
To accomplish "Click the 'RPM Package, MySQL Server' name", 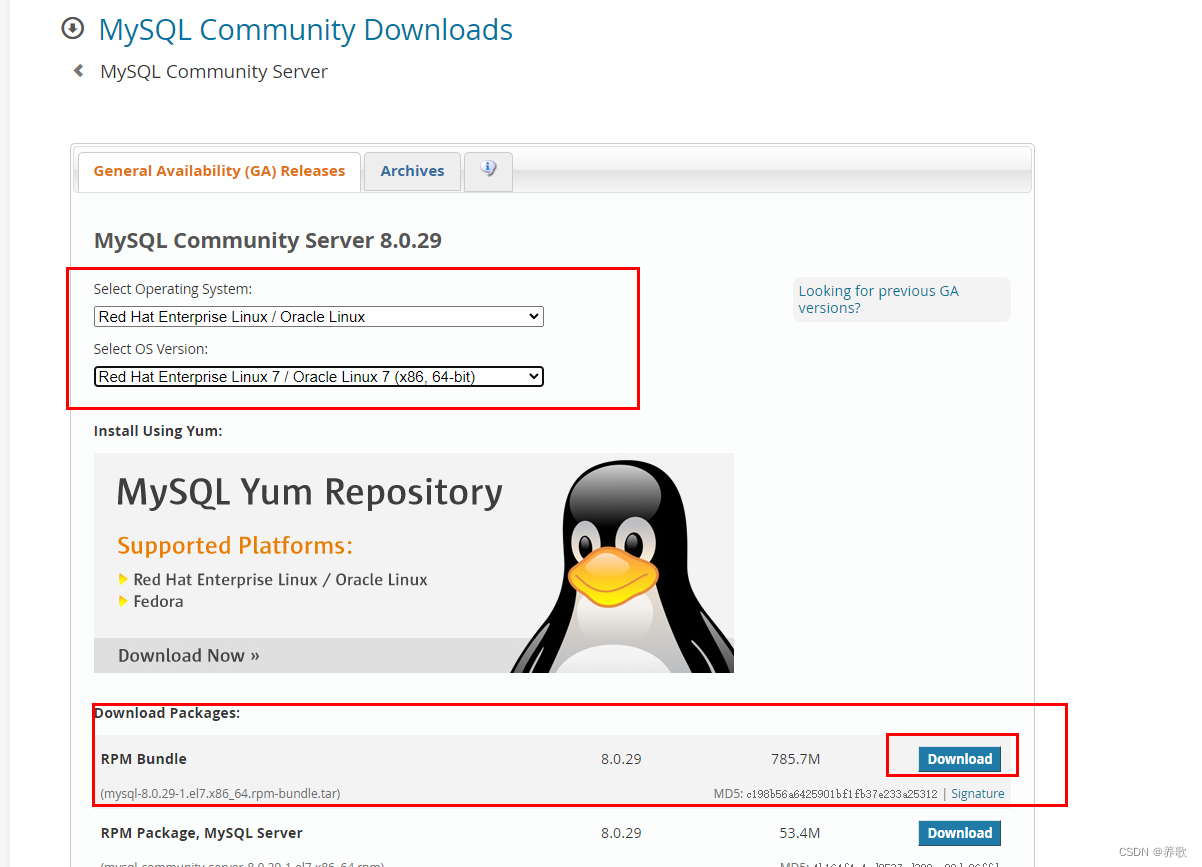I will (x=202, y=833).
